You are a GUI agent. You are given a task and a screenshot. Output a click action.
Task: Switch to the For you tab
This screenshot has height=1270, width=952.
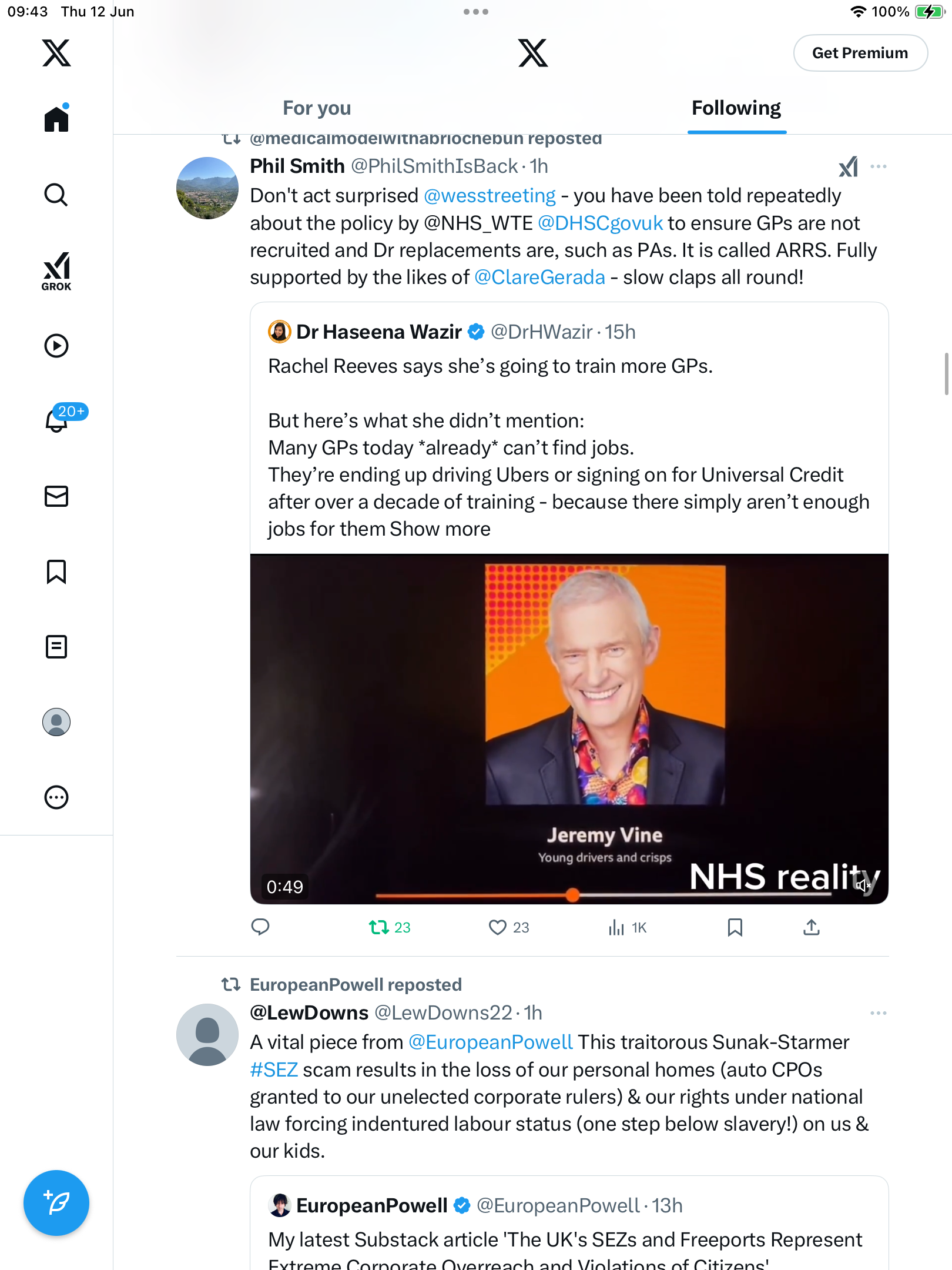tap(317, 108)
